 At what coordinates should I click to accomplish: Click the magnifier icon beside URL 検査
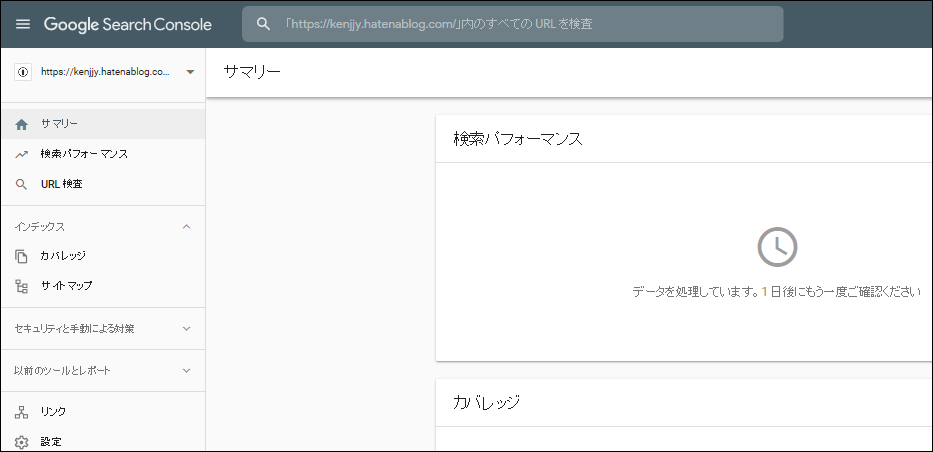point(21,184)
